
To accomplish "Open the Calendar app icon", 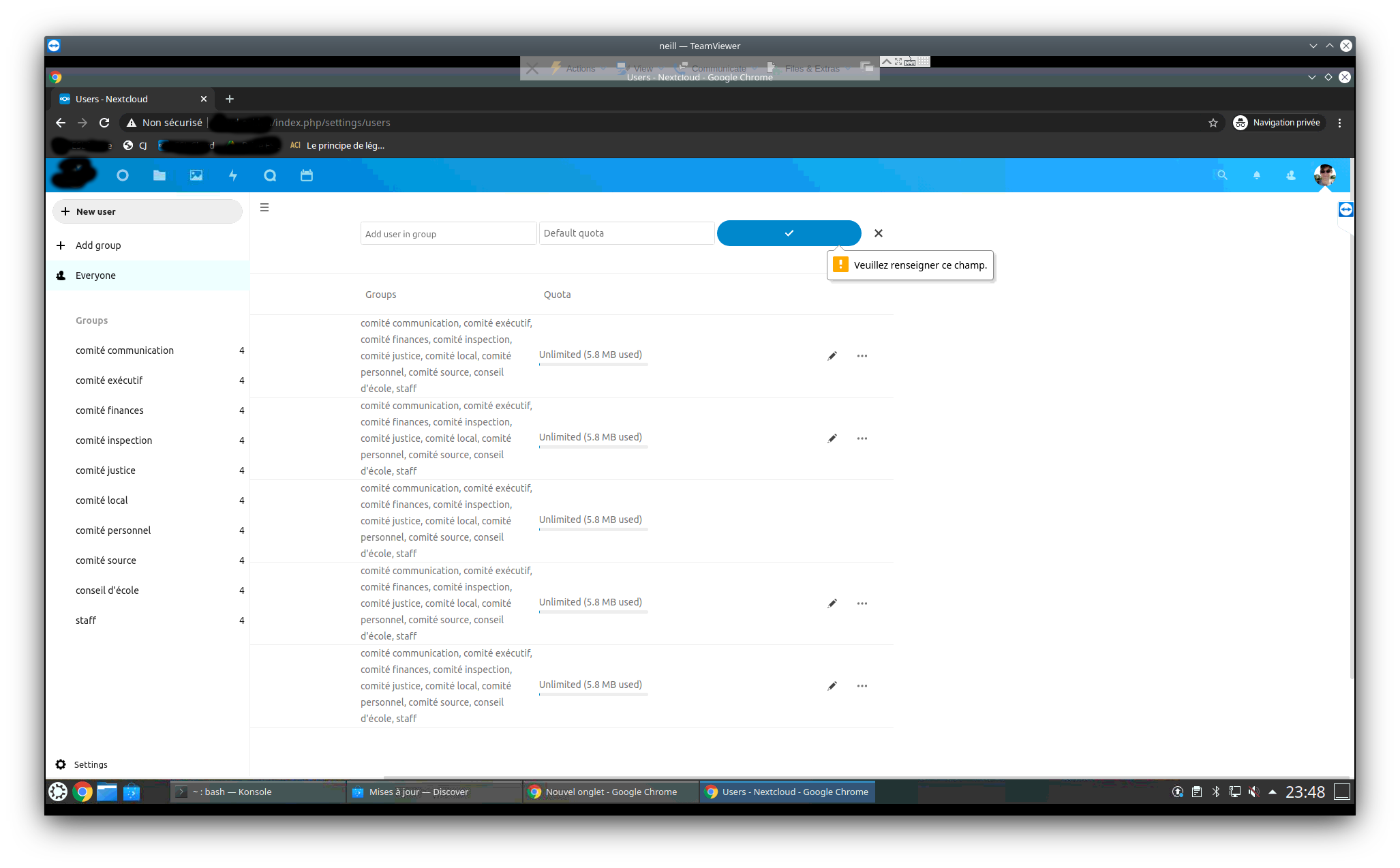I will pyautogui.click(x=307, y=175).
